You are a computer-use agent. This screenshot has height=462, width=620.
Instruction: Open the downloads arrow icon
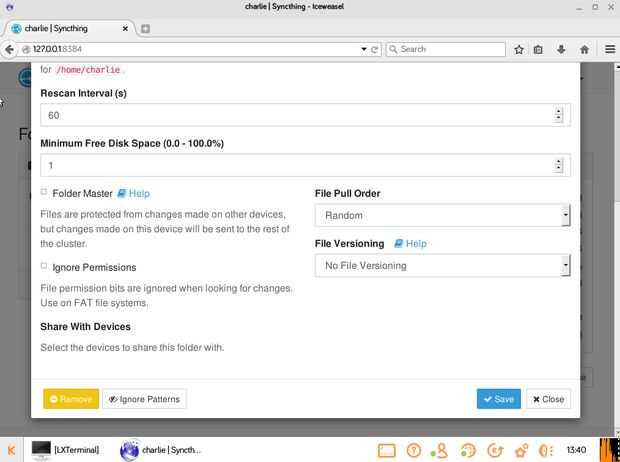(x=561, y=49)
